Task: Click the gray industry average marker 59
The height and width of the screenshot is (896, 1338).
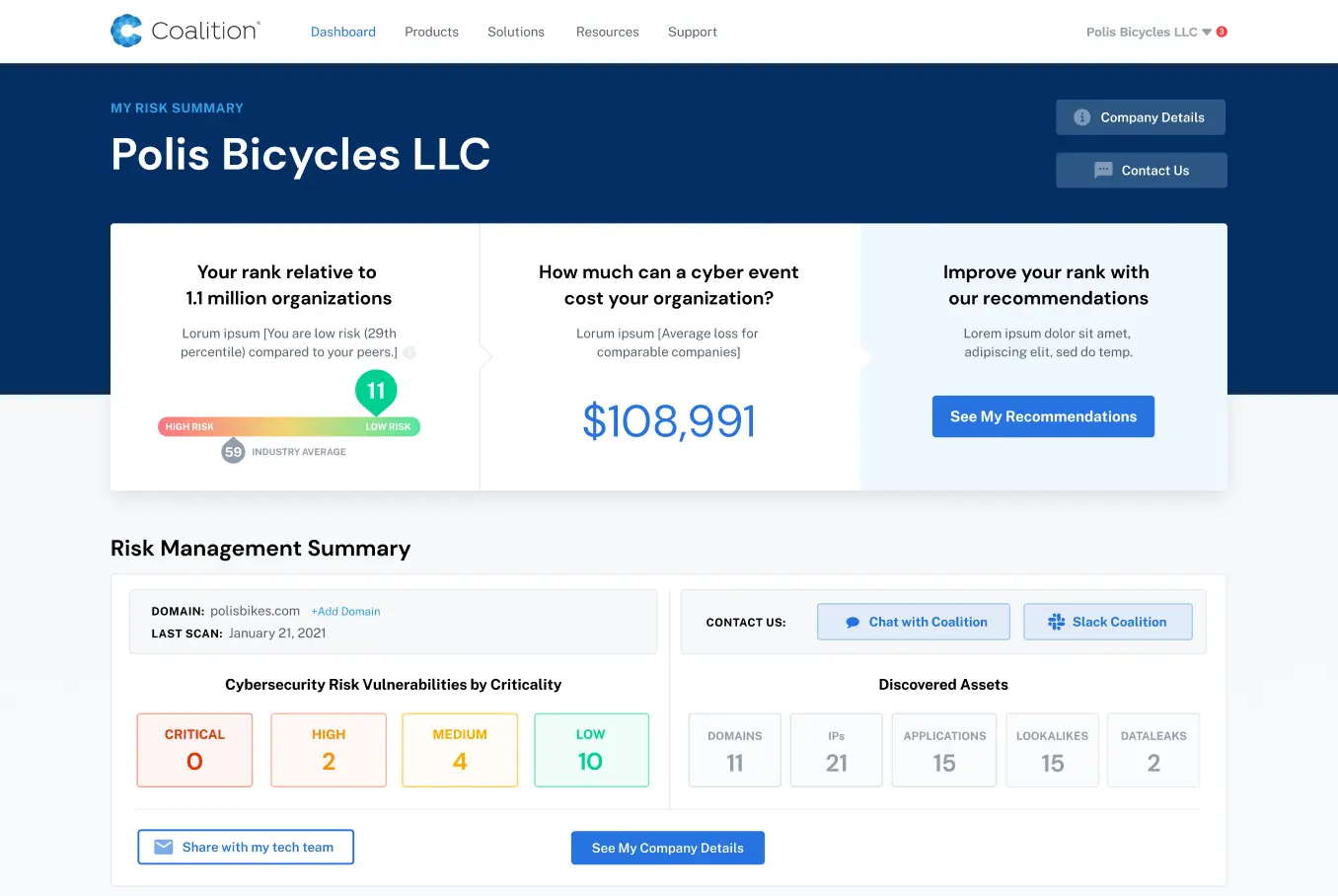Action: [x=233, y=451]
